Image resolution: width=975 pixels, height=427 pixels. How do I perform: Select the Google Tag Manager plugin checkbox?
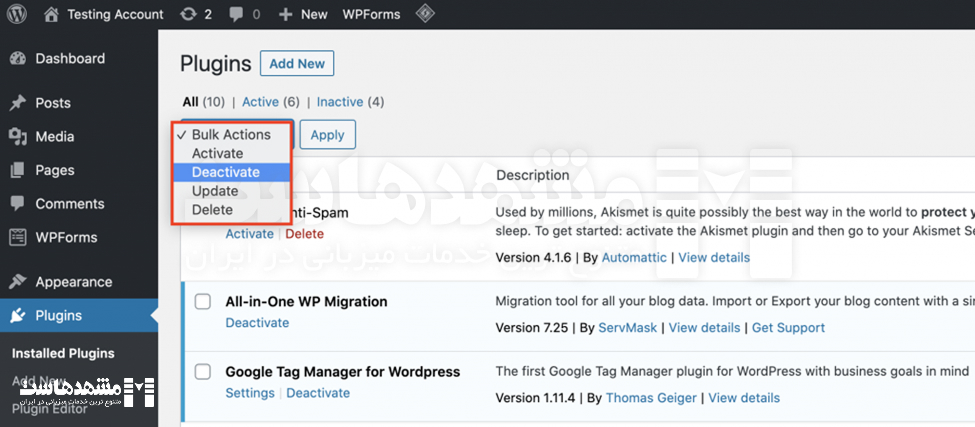(x=203, y=371)
